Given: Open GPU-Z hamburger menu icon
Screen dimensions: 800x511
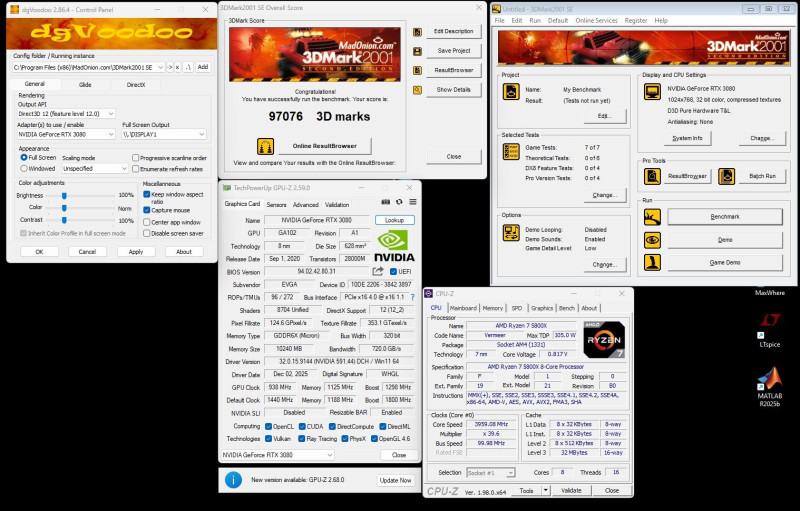Looking at the screenshot, I should click(x=413, y=202).
